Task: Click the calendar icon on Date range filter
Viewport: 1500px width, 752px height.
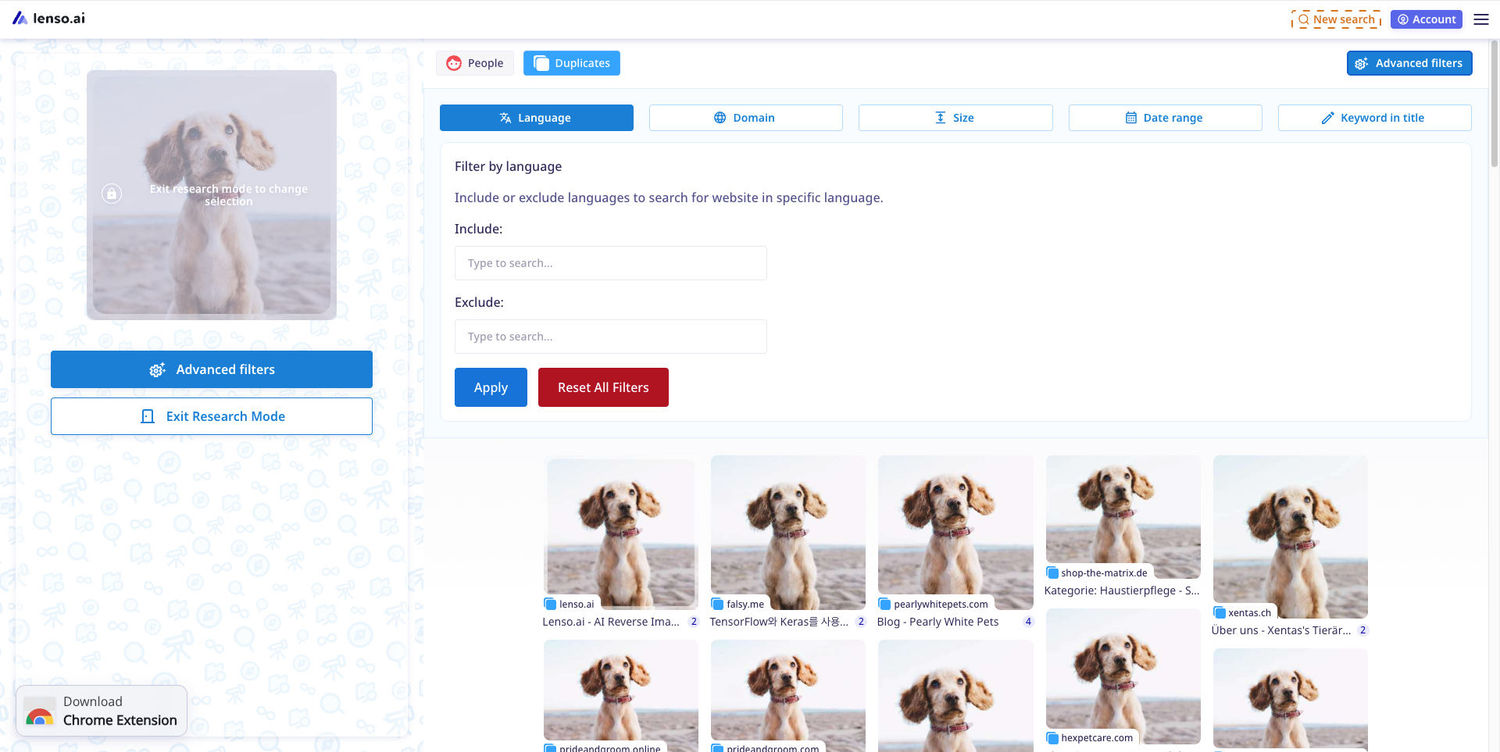Action: point(1131,118)
